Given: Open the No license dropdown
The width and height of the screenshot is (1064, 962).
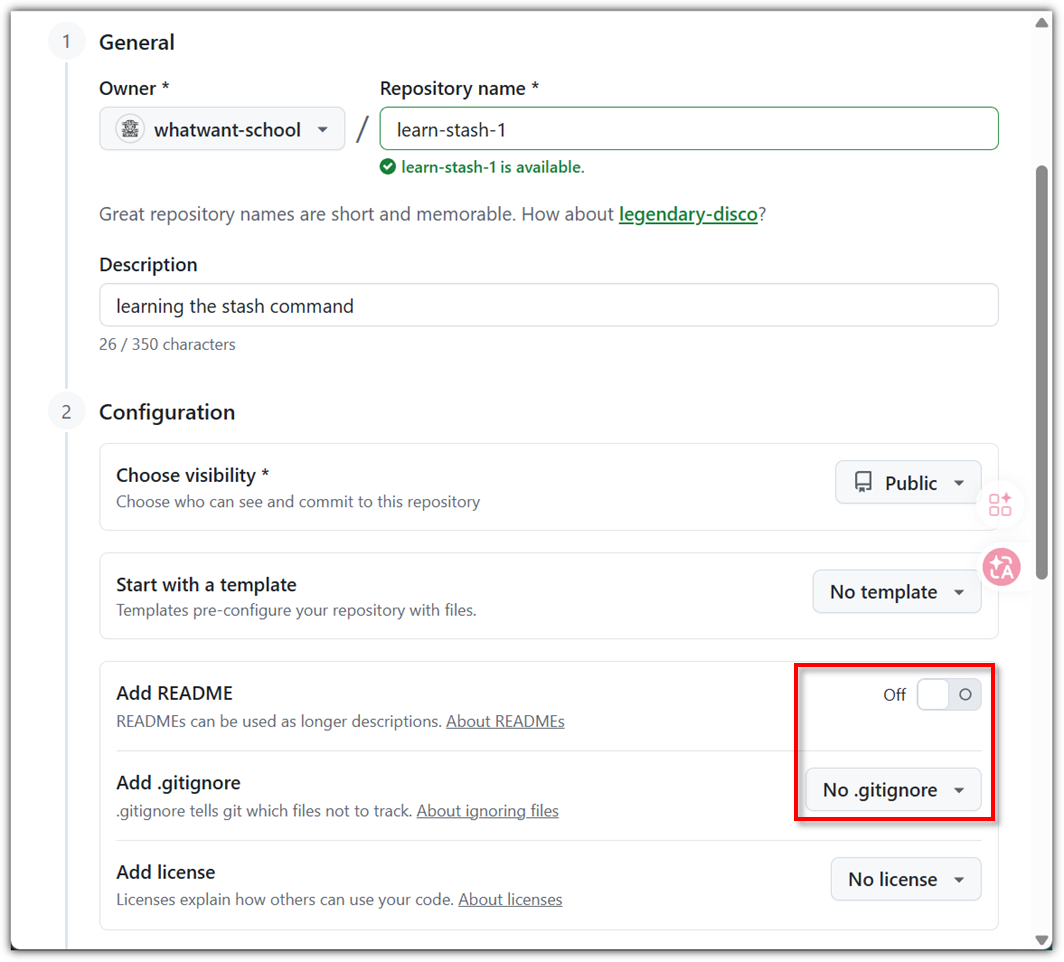Looking at the screenshot, I should 906,879.
